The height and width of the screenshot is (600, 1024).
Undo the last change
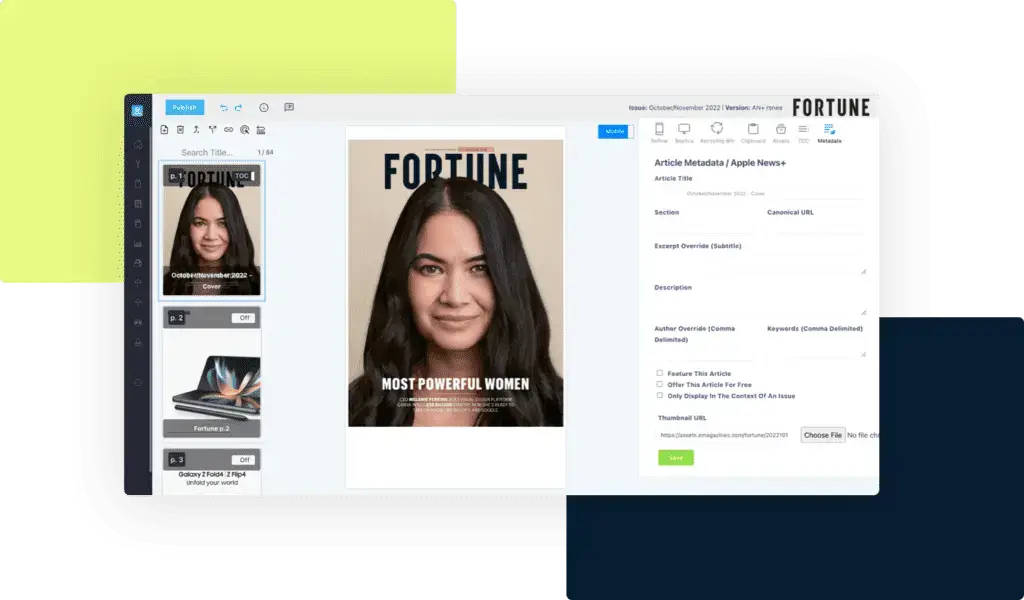point(223,108)
